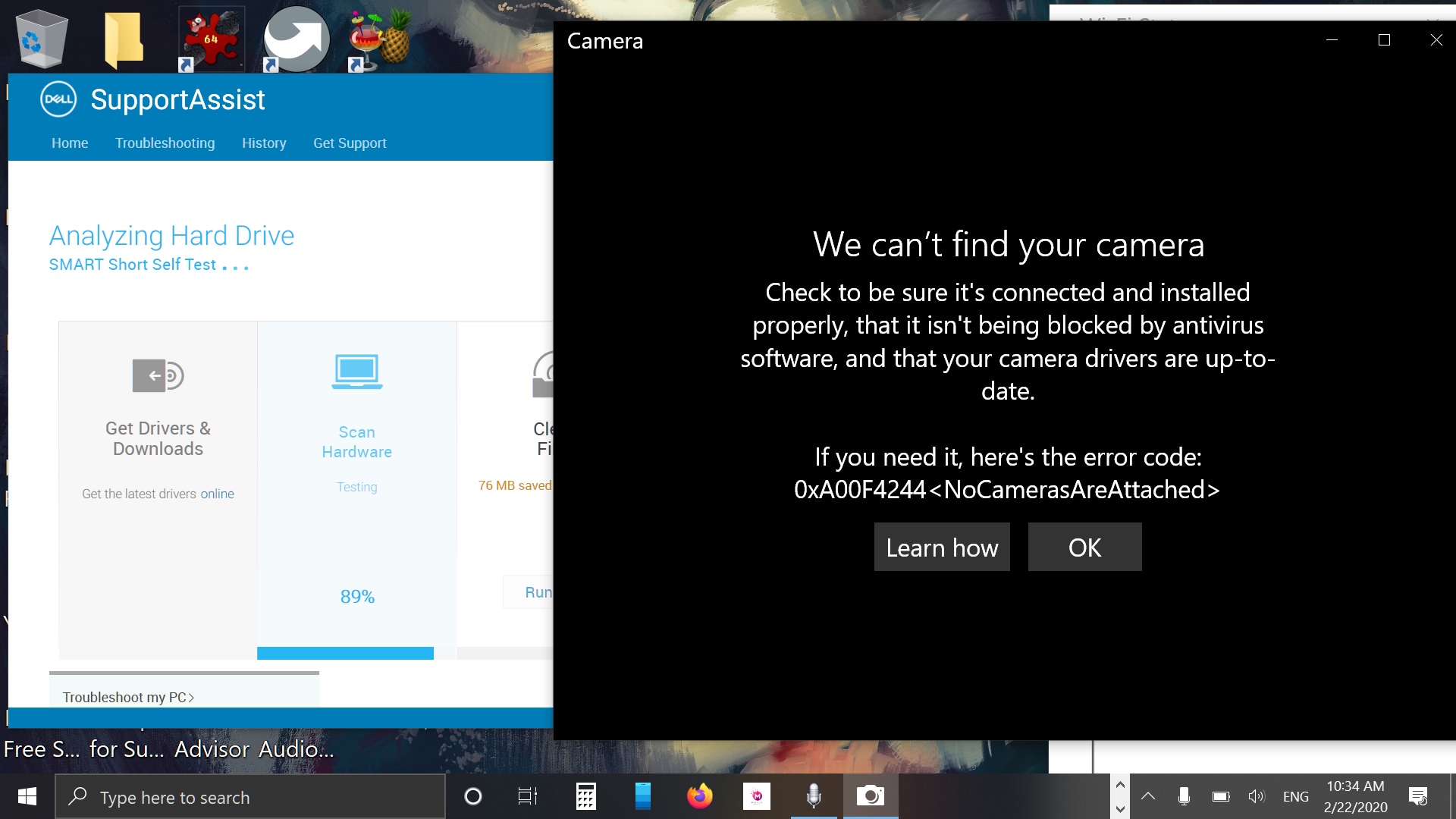Show hidden system tray icons
The image size is (1456, 819).
point(1148,796)
